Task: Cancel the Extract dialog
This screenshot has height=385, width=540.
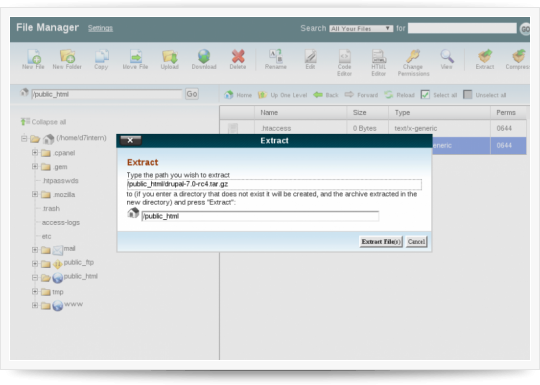Action: [416, 242]
